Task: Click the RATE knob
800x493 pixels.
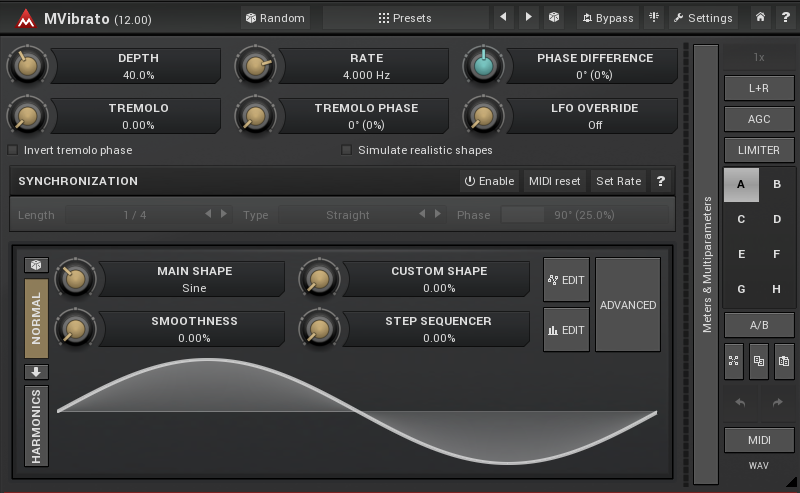Action: tap(256, 66)
